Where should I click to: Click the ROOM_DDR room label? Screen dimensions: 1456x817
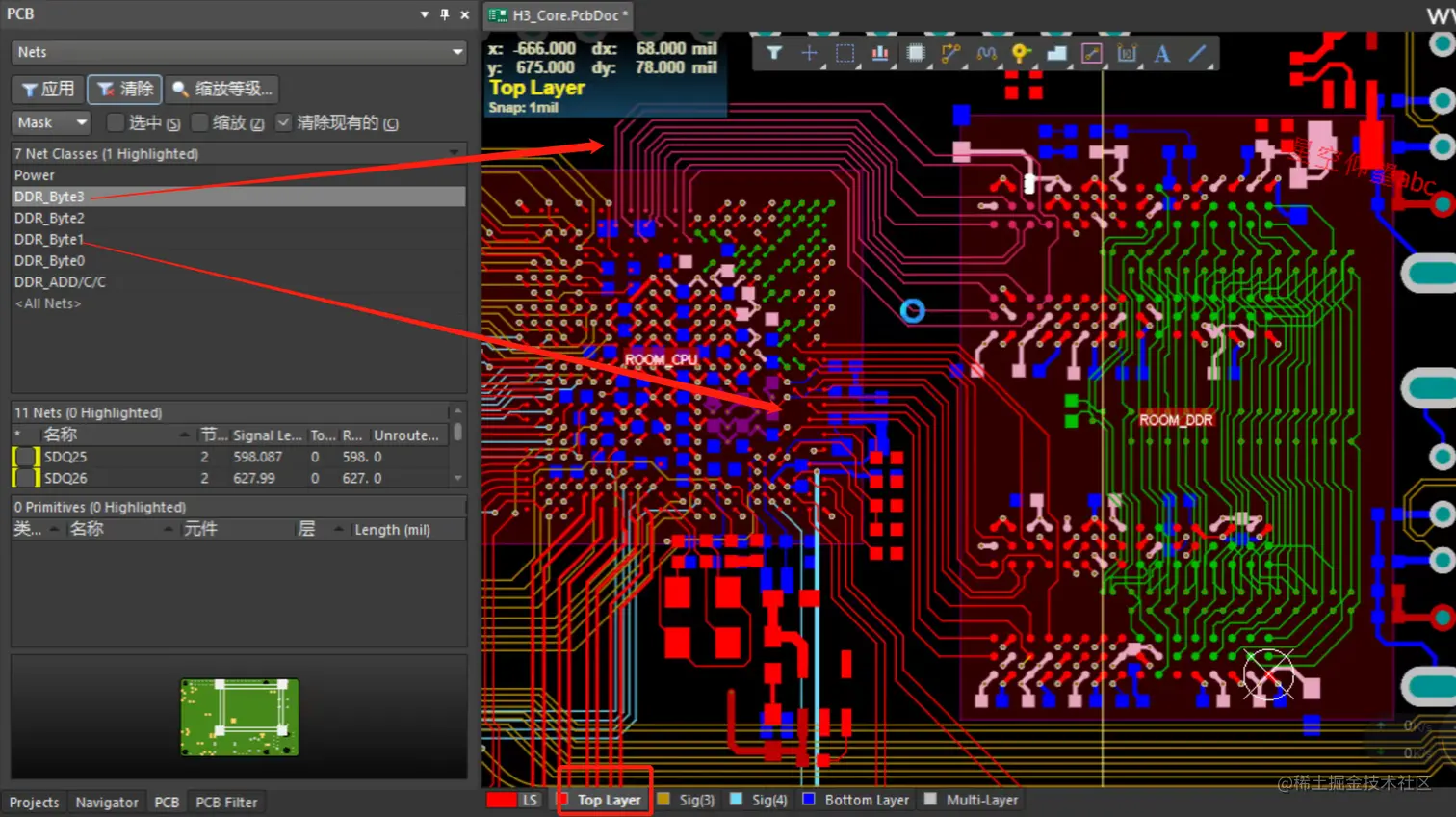point(1176,420)
